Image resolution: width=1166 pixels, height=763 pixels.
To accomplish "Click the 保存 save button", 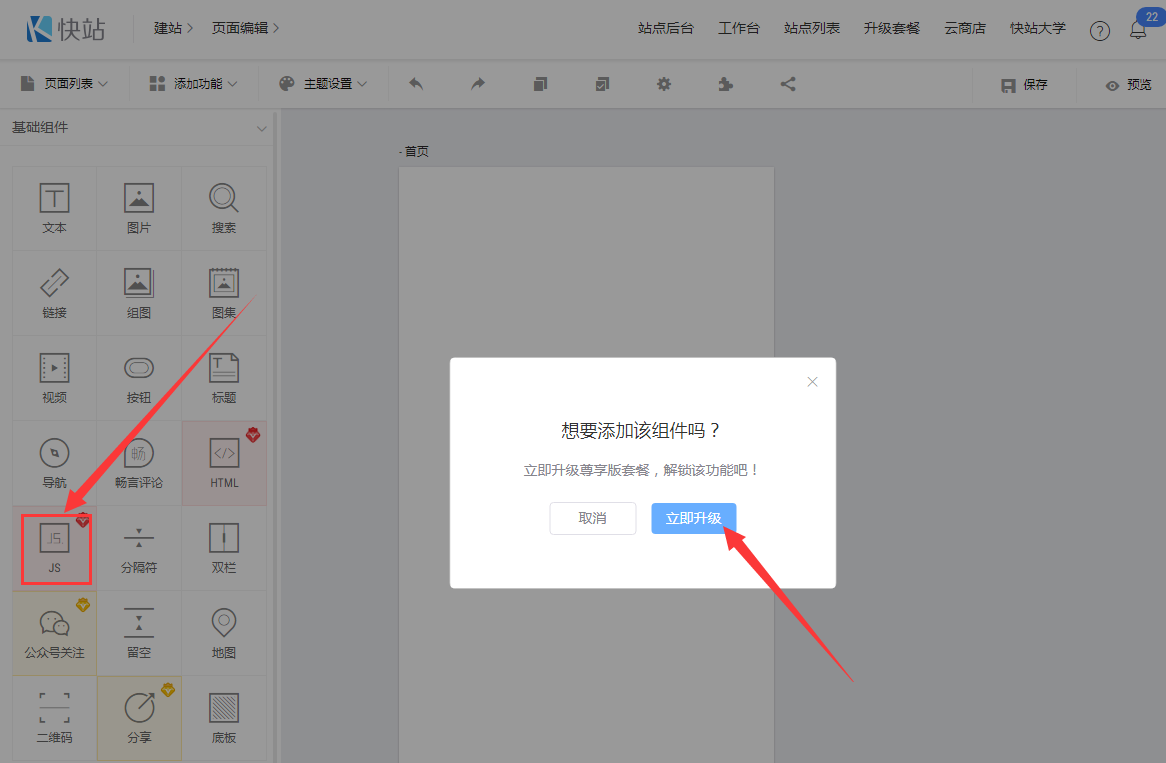I will (1025, 85).
